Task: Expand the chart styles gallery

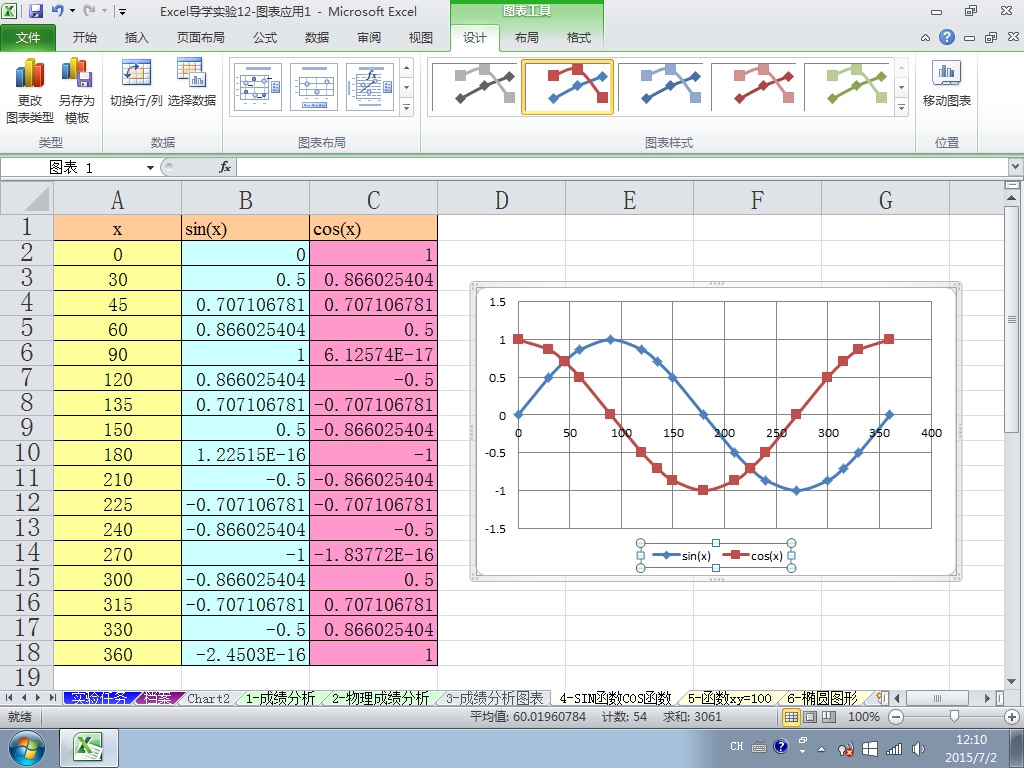Action: (901, 107)
